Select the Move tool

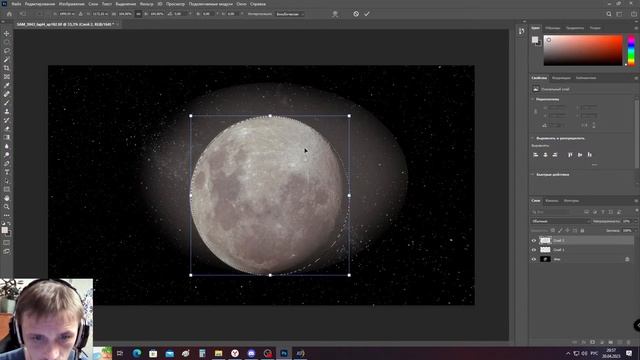[7, 33]
